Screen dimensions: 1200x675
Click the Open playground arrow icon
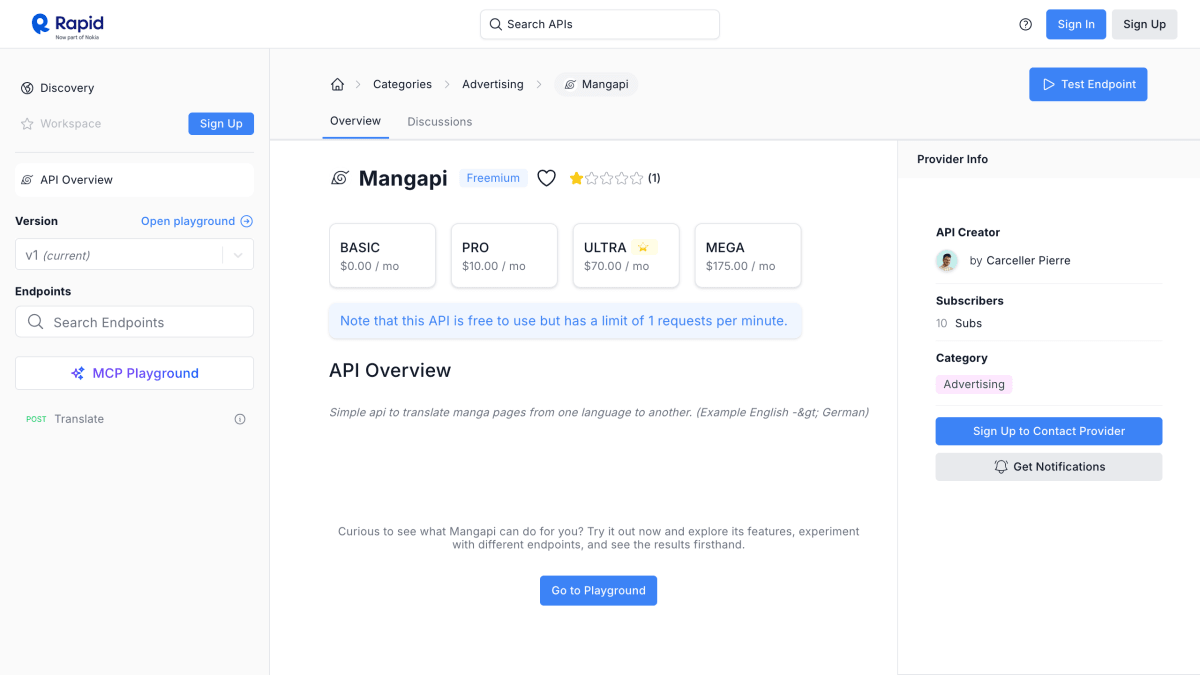click(247, 221)
